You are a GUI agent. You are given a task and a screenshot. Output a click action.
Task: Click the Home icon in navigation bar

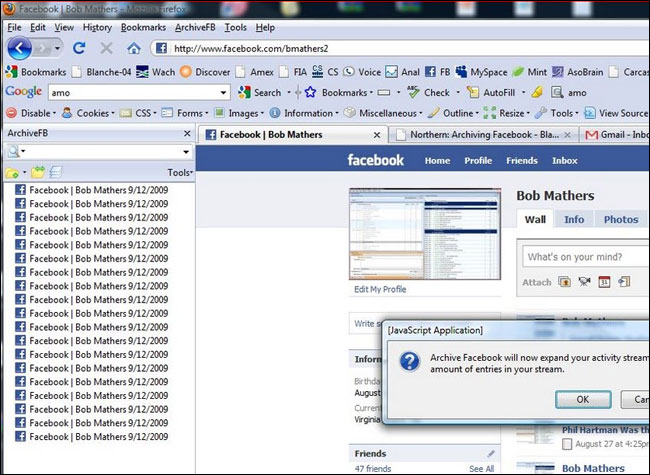click(x=133, y=48)
